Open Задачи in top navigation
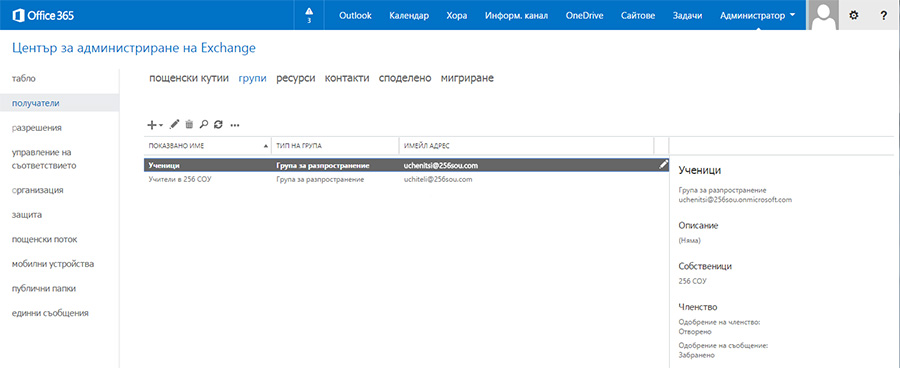Image resolution: width=900 pixels, height=368 pixels. (688, 16)
